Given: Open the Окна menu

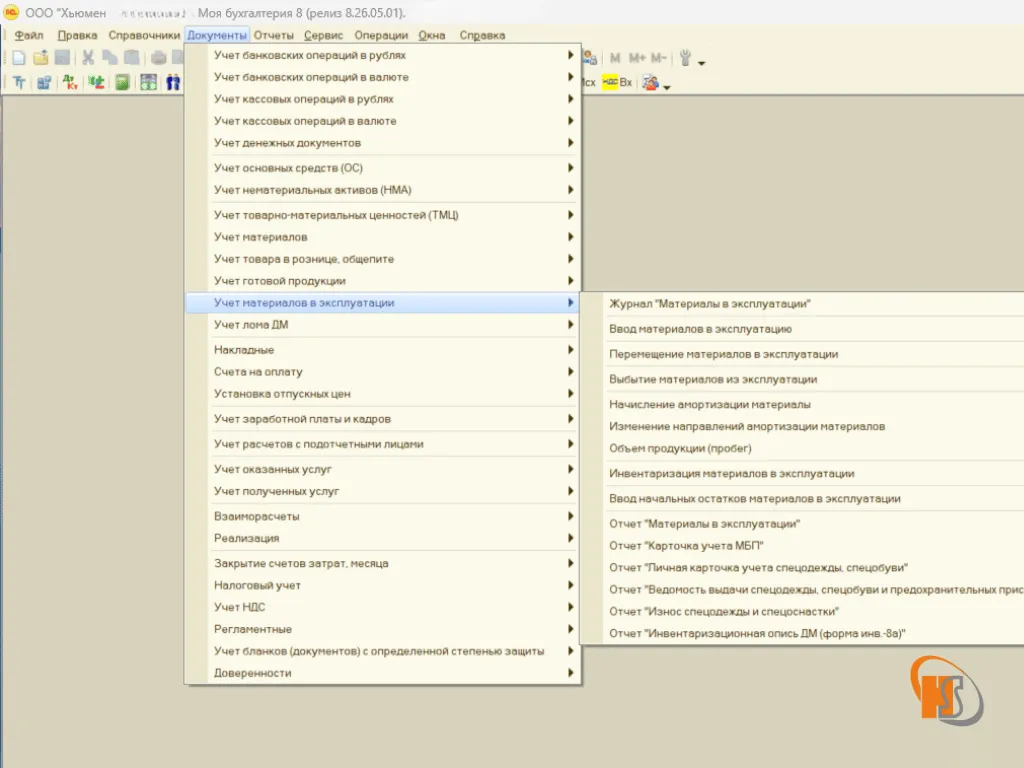Looking at the screenshot, I should (432, 35).
